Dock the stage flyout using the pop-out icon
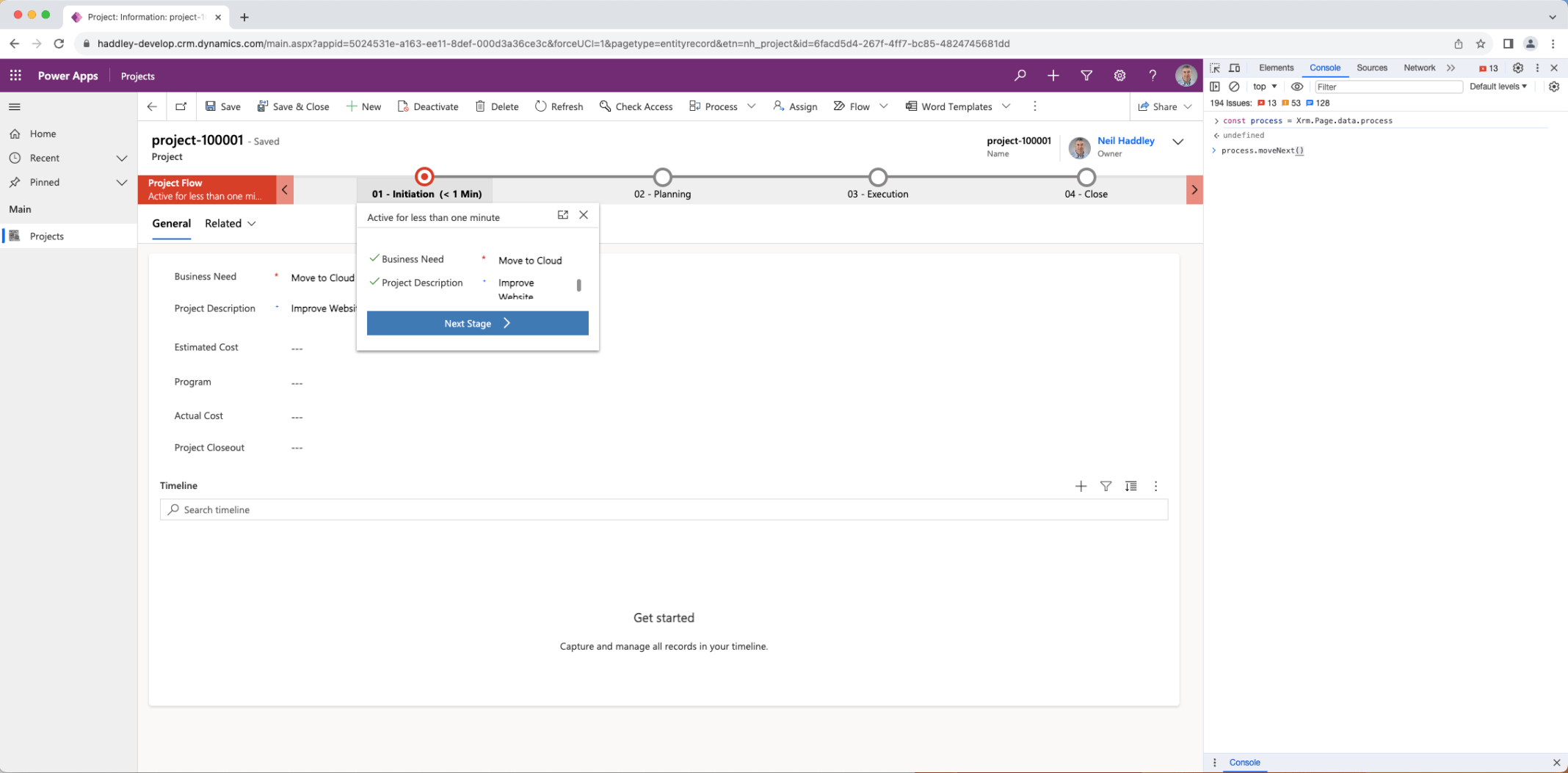The height and width of the screenshot is (773, 1568). pyautogui.click(x=563, y=215)
